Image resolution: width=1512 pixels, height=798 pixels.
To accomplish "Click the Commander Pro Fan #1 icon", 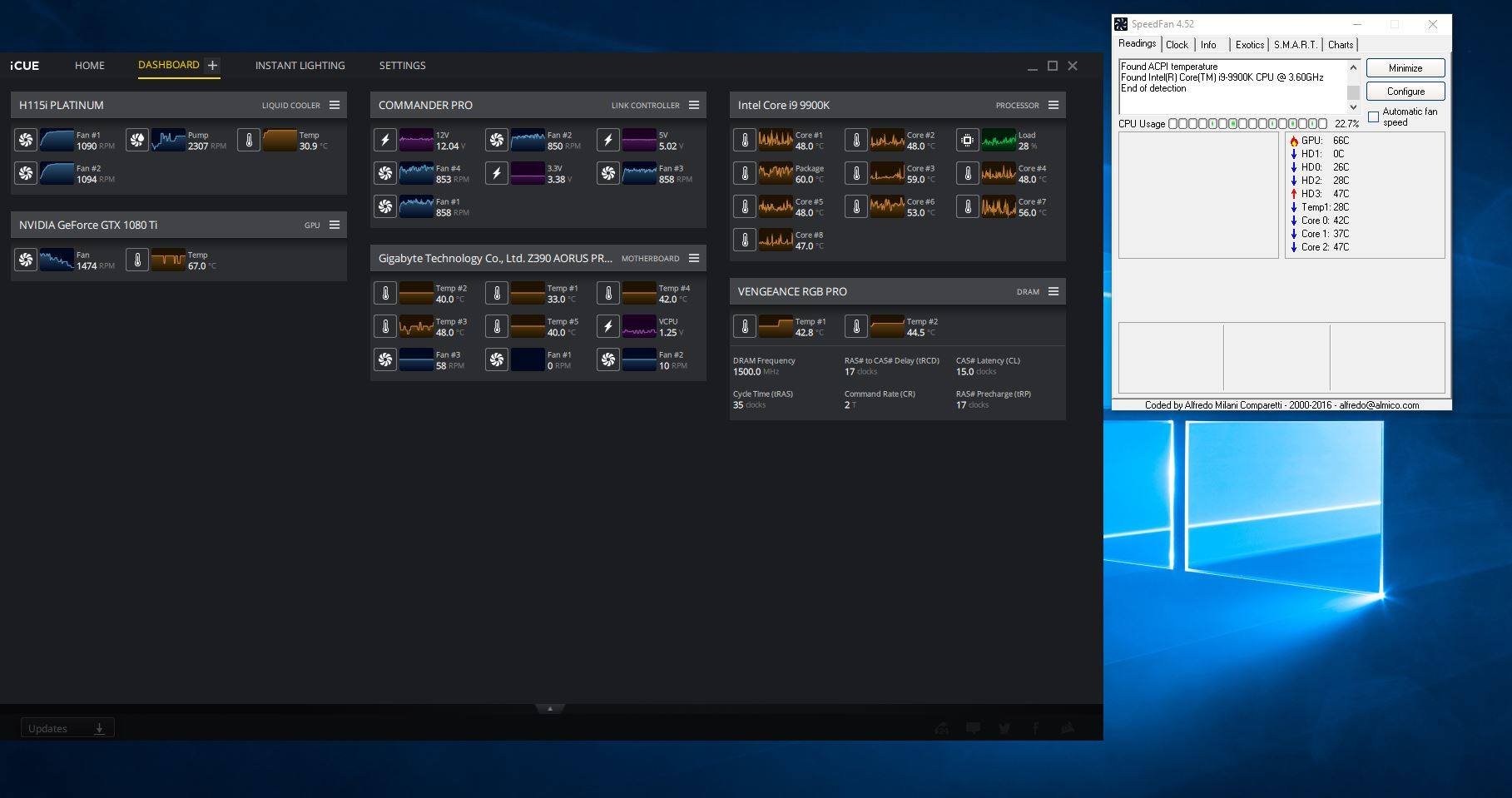I will (385, 206).
